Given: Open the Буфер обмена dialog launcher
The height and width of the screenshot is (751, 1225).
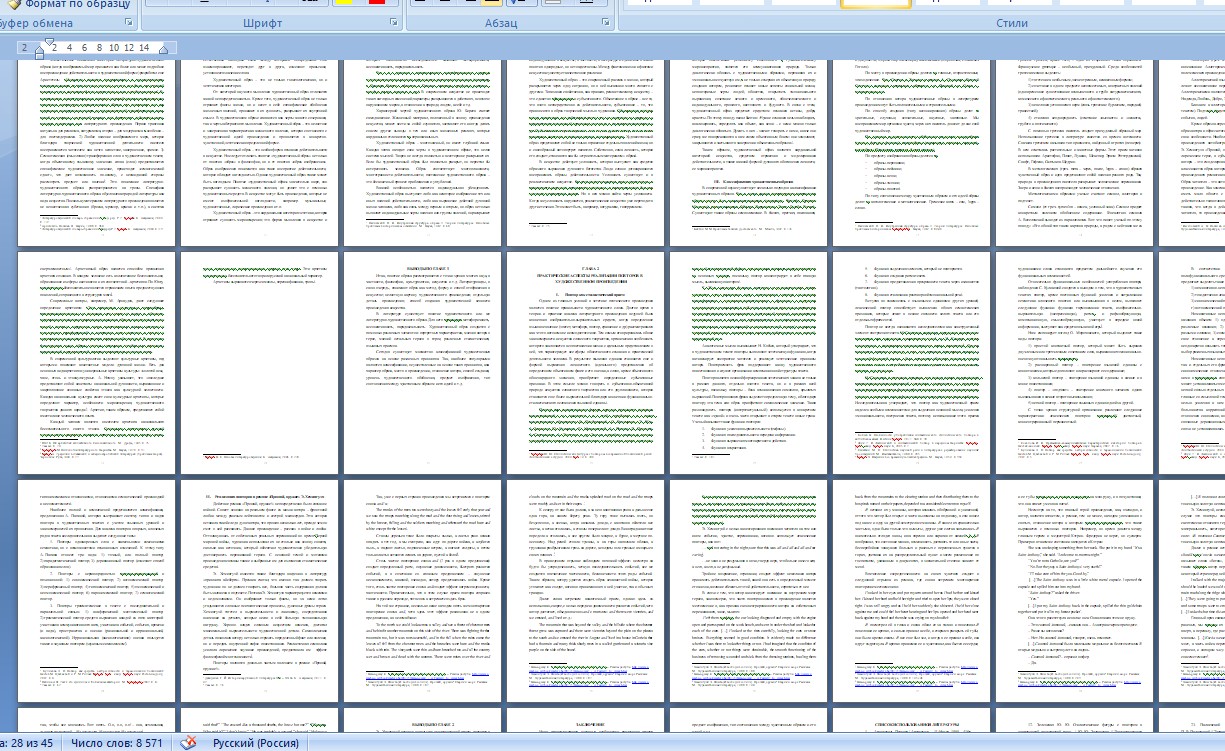Looking at the screenshot, I should (128, 22).
